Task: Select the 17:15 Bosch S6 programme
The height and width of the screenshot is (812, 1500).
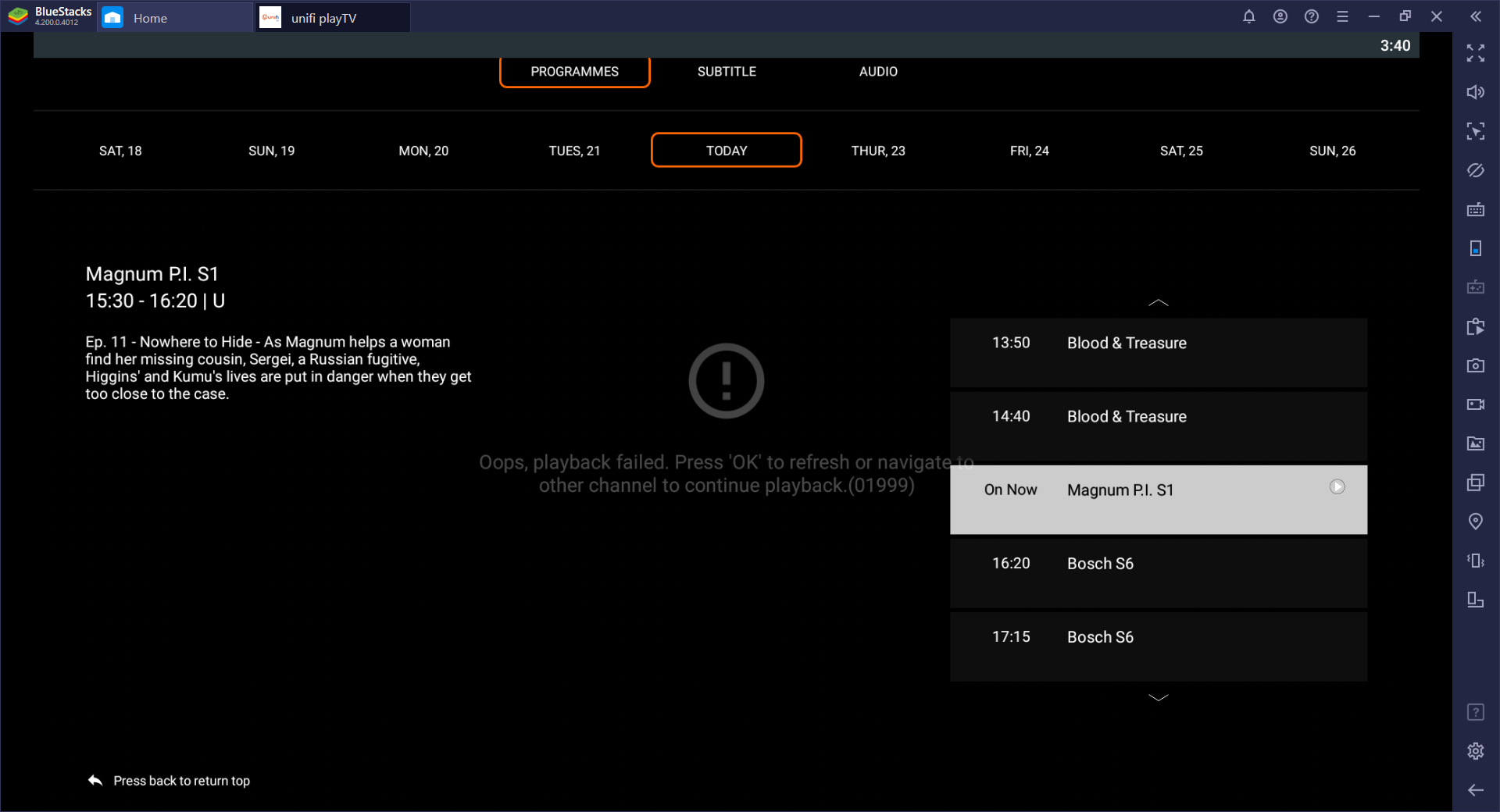Action: (x=1159, y=646)
